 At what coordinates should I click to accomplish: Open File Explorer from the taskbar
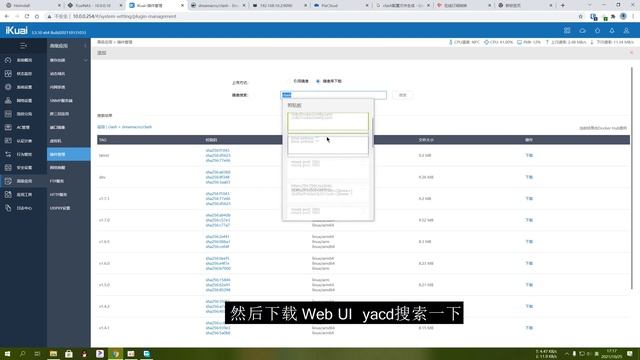pyautogui.click(x=53, y=354)
